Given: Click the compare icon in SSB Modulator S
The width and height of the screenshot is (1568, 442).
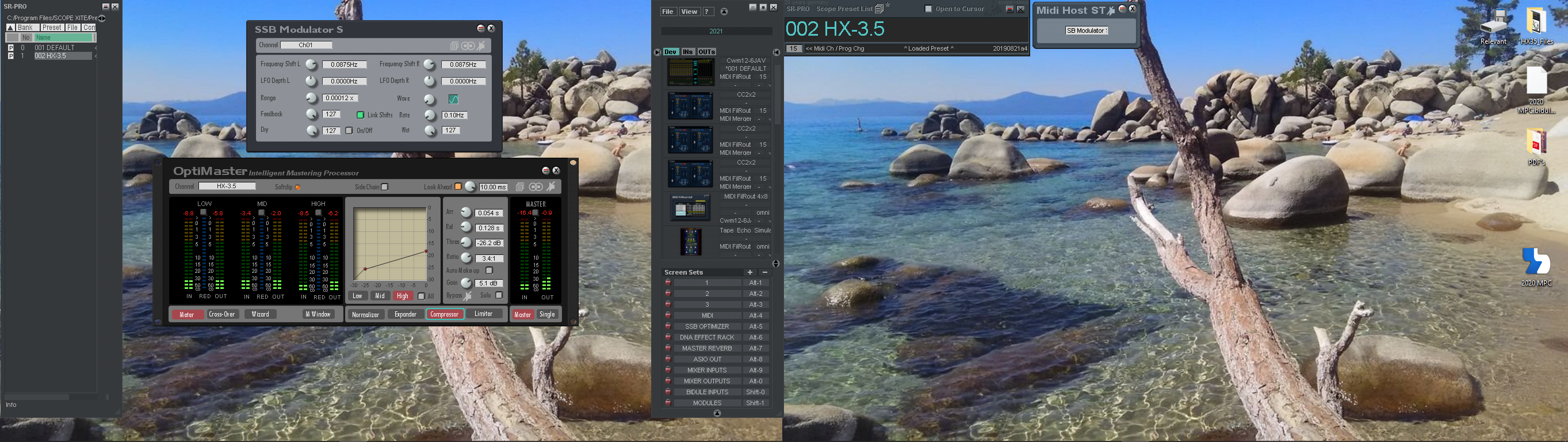Looking at the screenshot, I should 468,45.
